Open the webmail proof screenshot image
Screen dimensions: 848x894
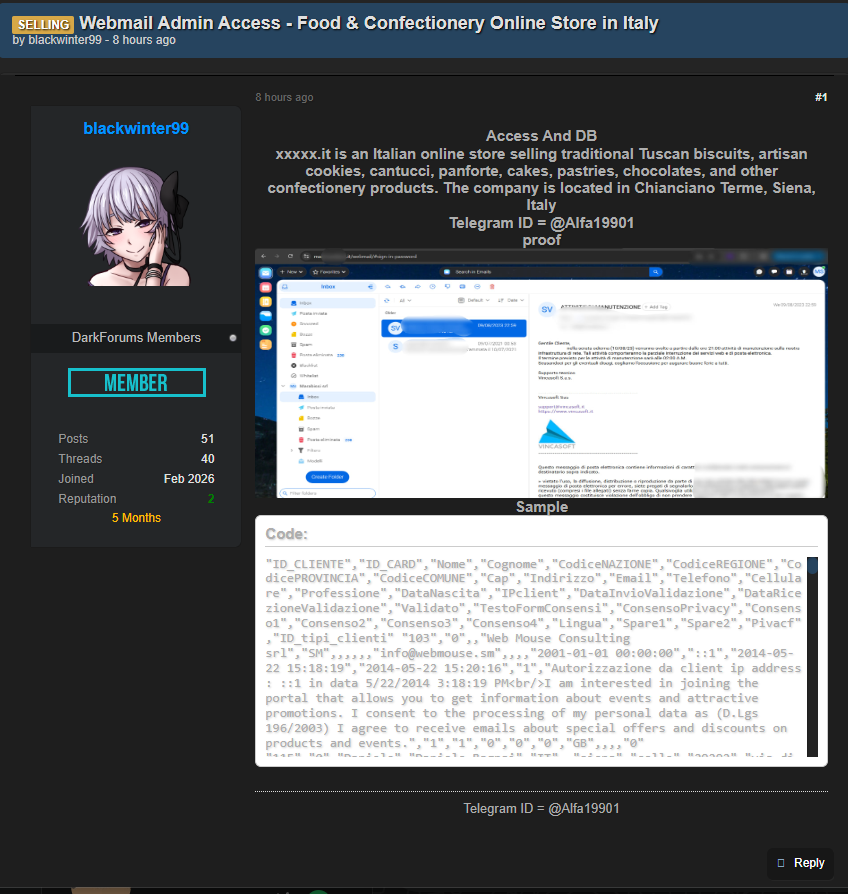pos(541,373)
